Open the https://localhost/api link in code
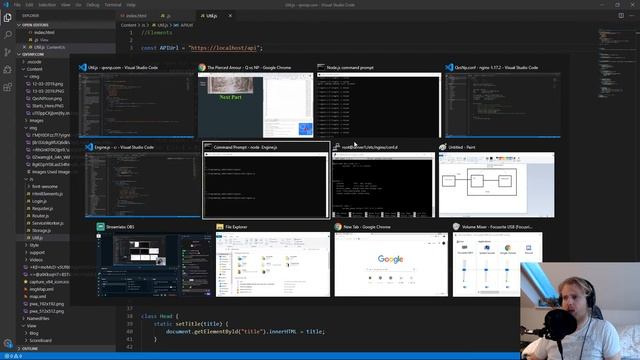 pos(224,48)
